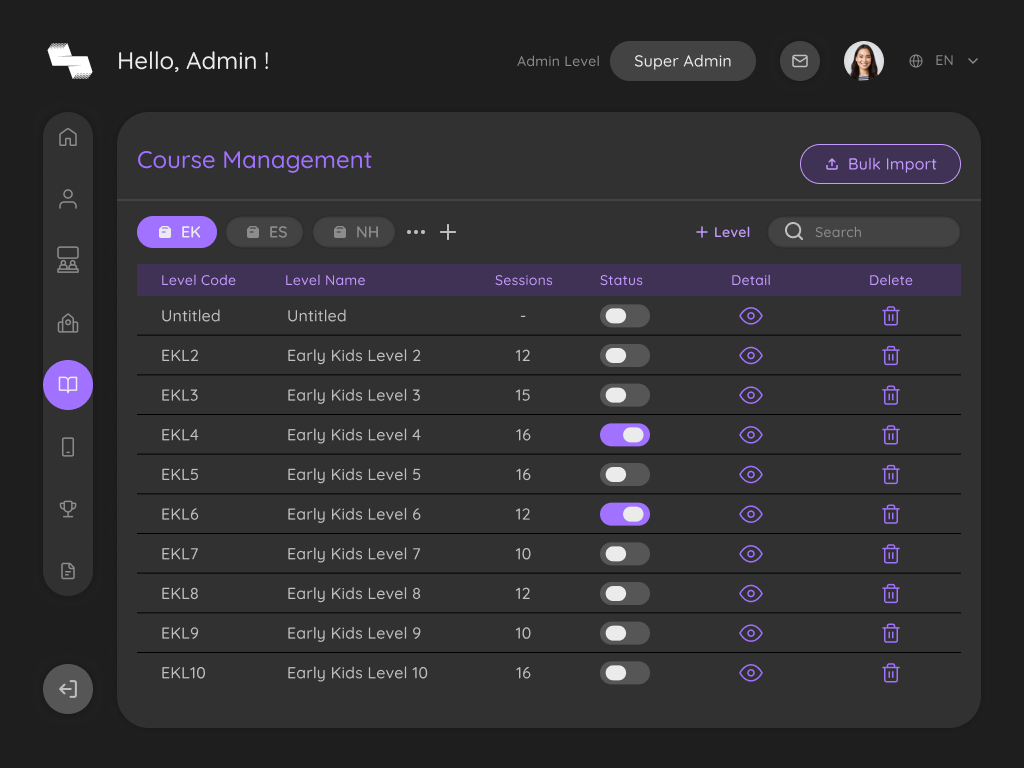Click the EKL10 level code cell
Viewport: 1024px width, 768px height.
(183, 673)
